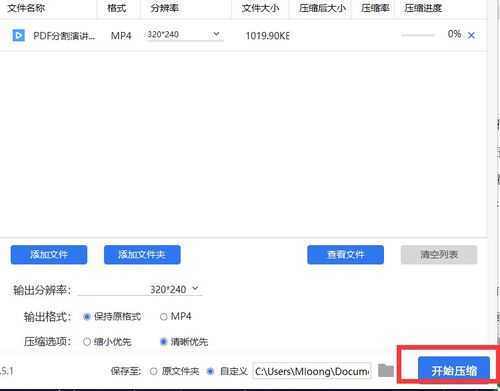Click the video file icon beside PDF分割演讲
The height and width of the screenshot is (391, 500).
click(x=19, y=35)
